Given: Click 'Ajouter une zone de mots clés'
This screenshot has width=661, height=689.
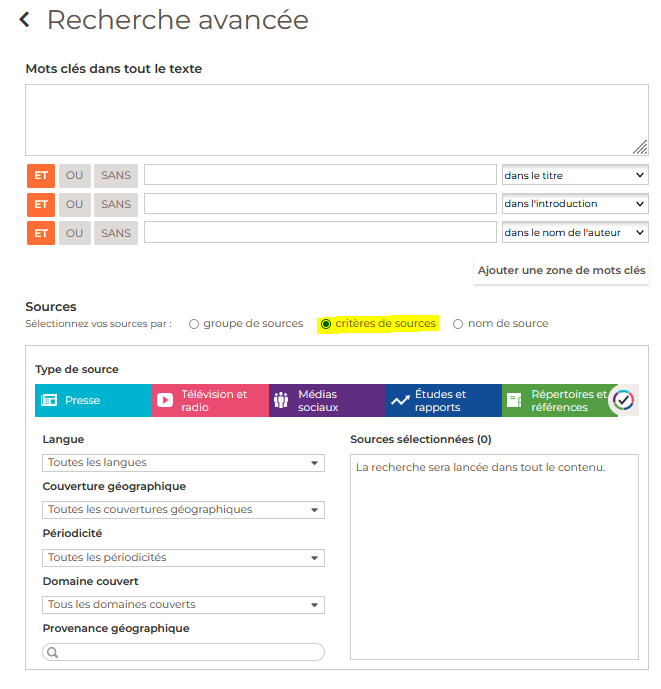Looking at the screenshot, I should [561, 270].
